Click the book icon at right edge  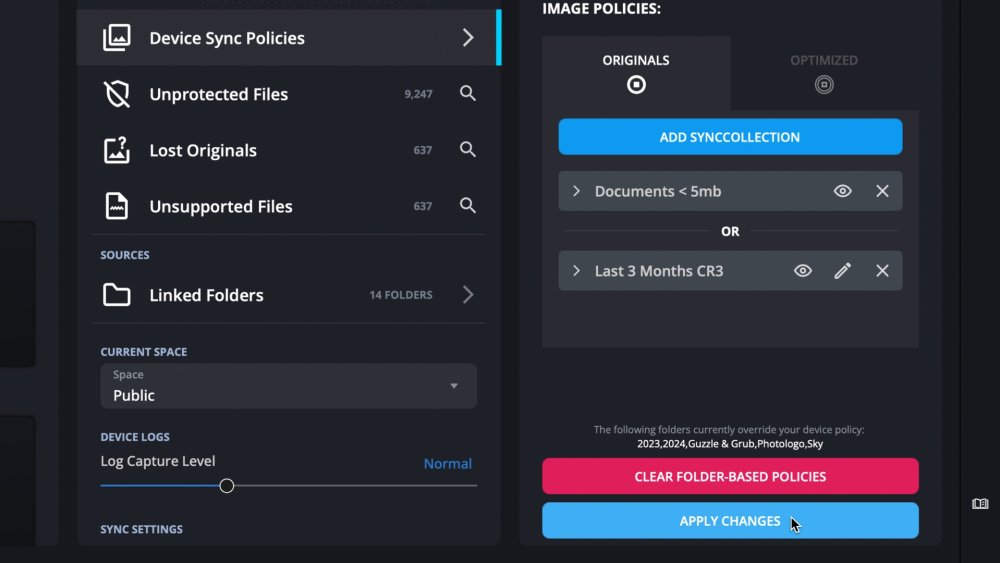coord(980,504)
